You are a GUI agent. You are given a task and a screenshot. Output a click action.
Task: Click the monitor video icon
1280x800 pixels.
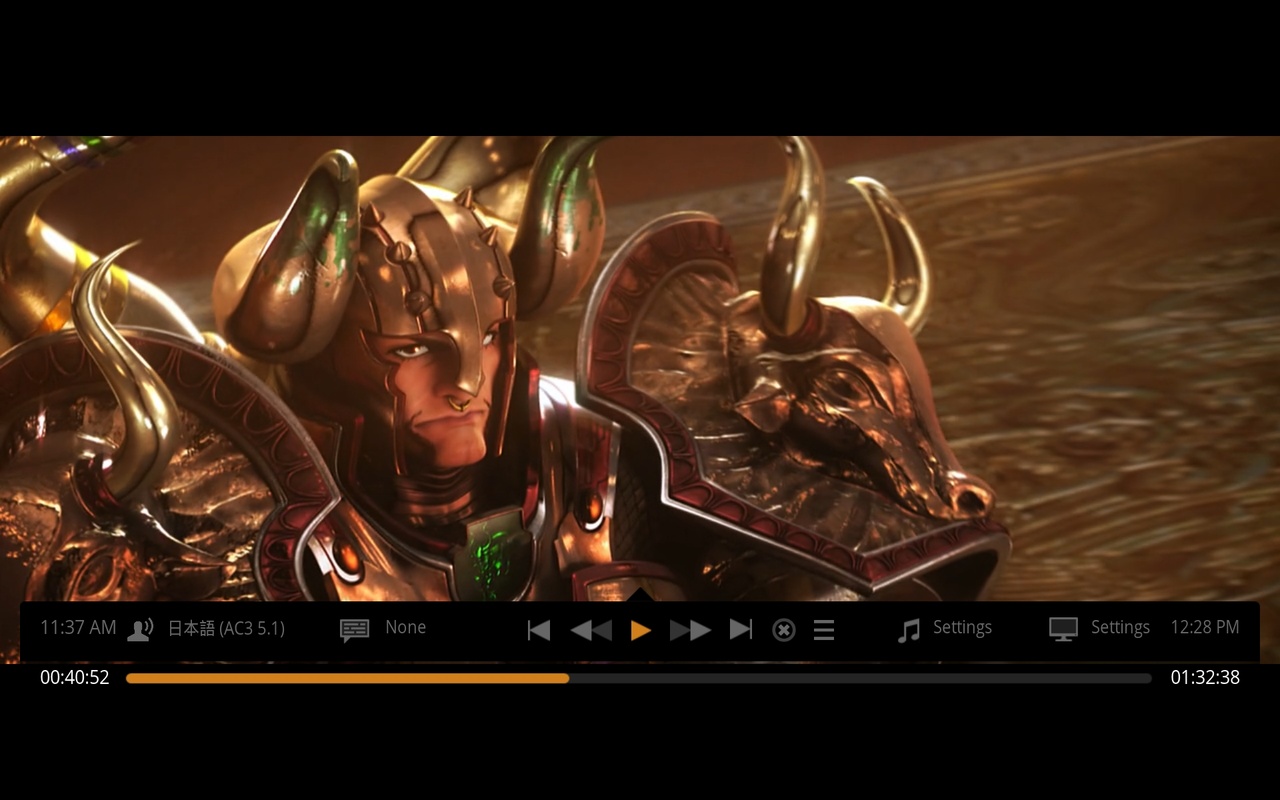[1063, 629]
